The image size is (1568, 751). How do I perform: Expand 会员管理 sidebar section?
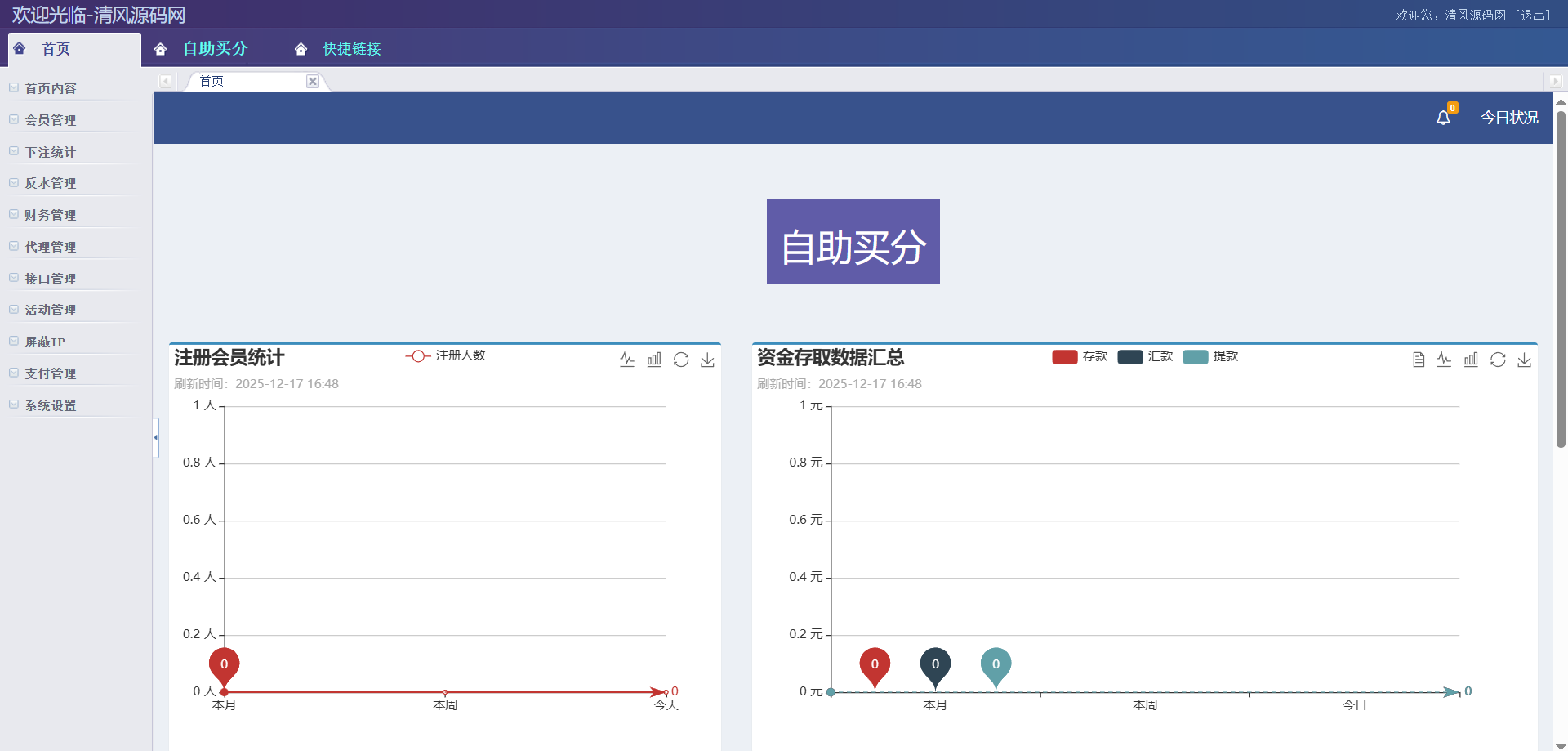51,120
